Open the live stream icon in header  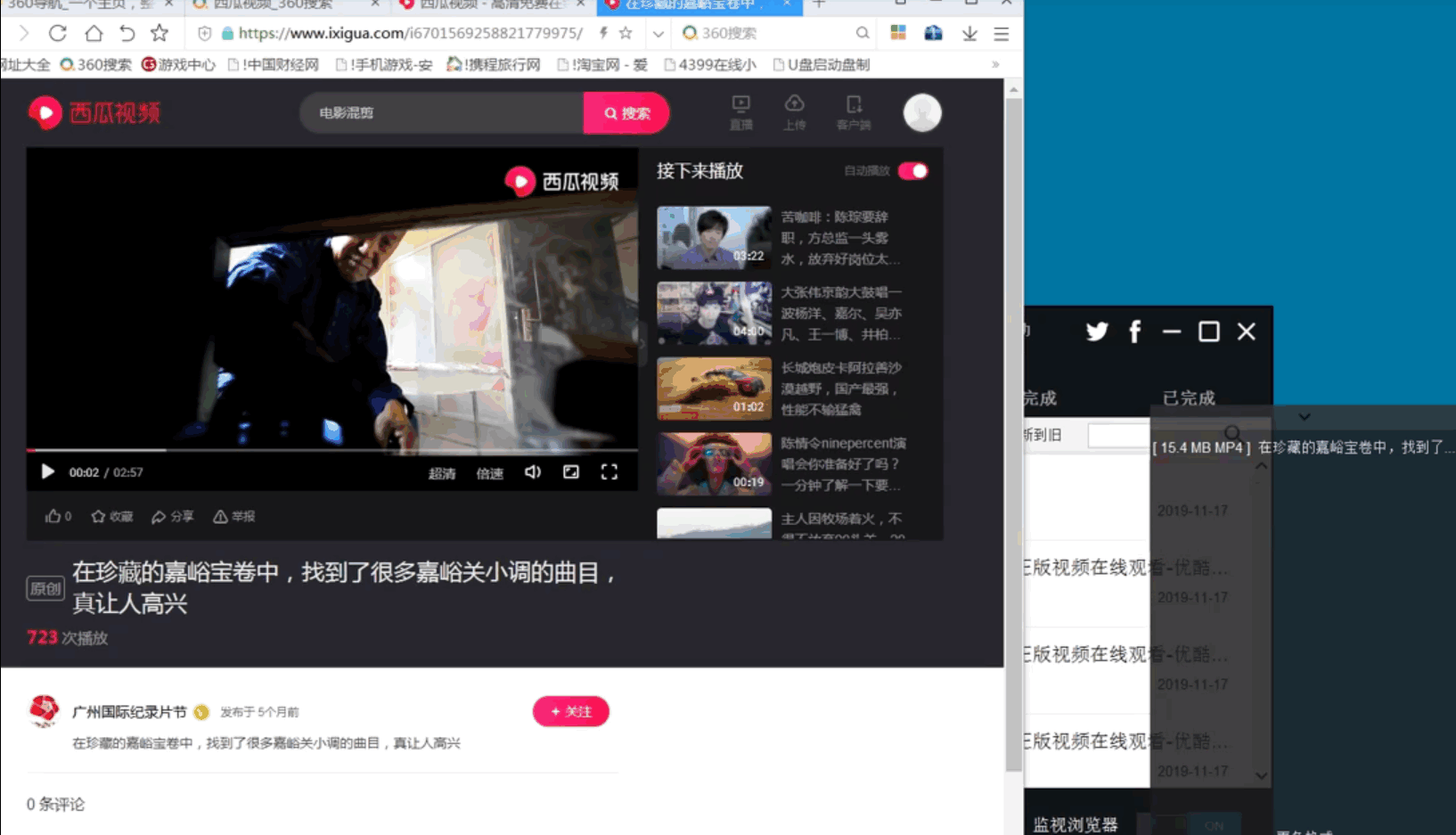click(x=740, y=111)
